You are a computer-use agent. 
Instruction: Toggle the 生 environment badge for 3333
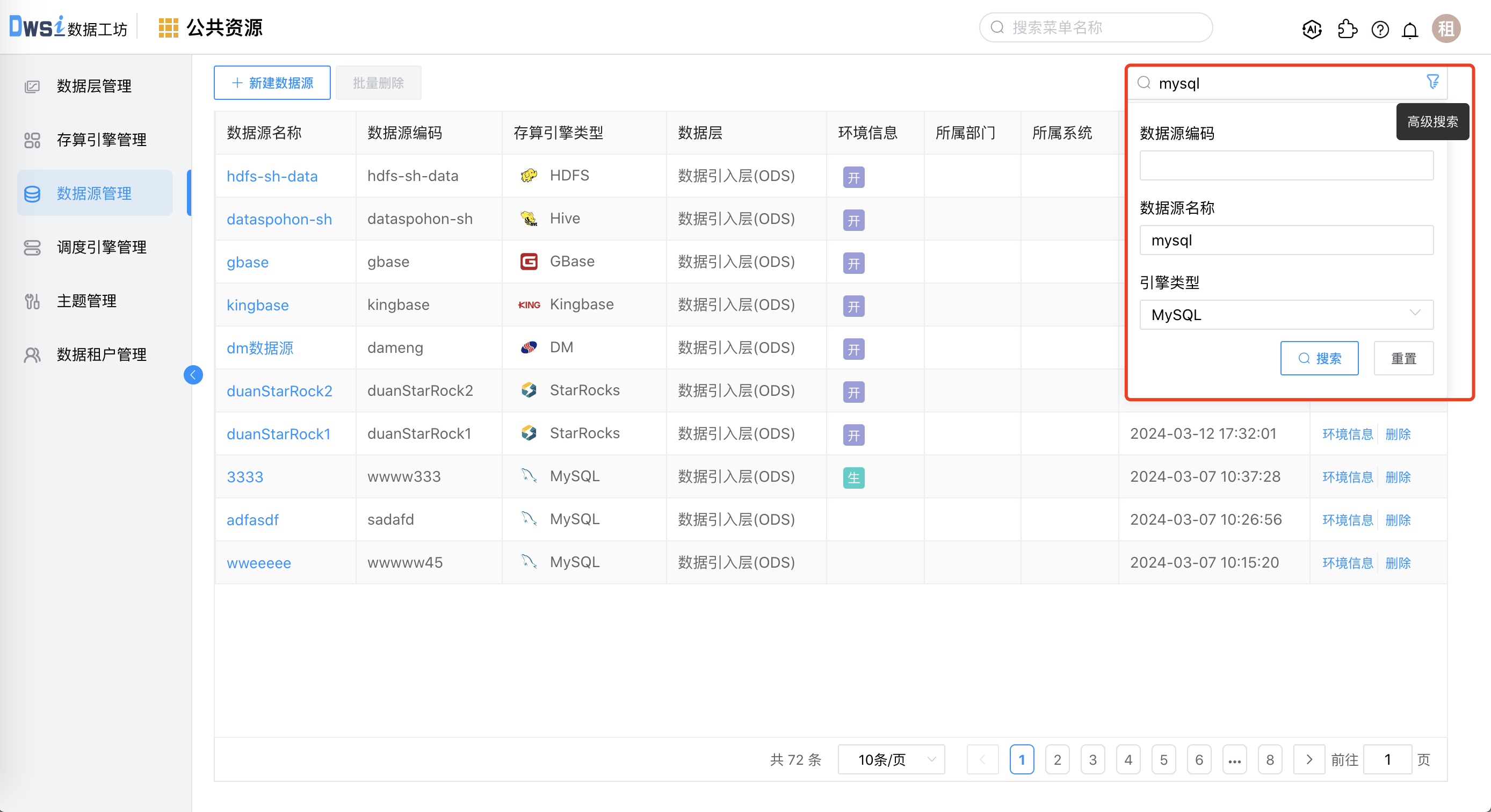pos(853,477)
